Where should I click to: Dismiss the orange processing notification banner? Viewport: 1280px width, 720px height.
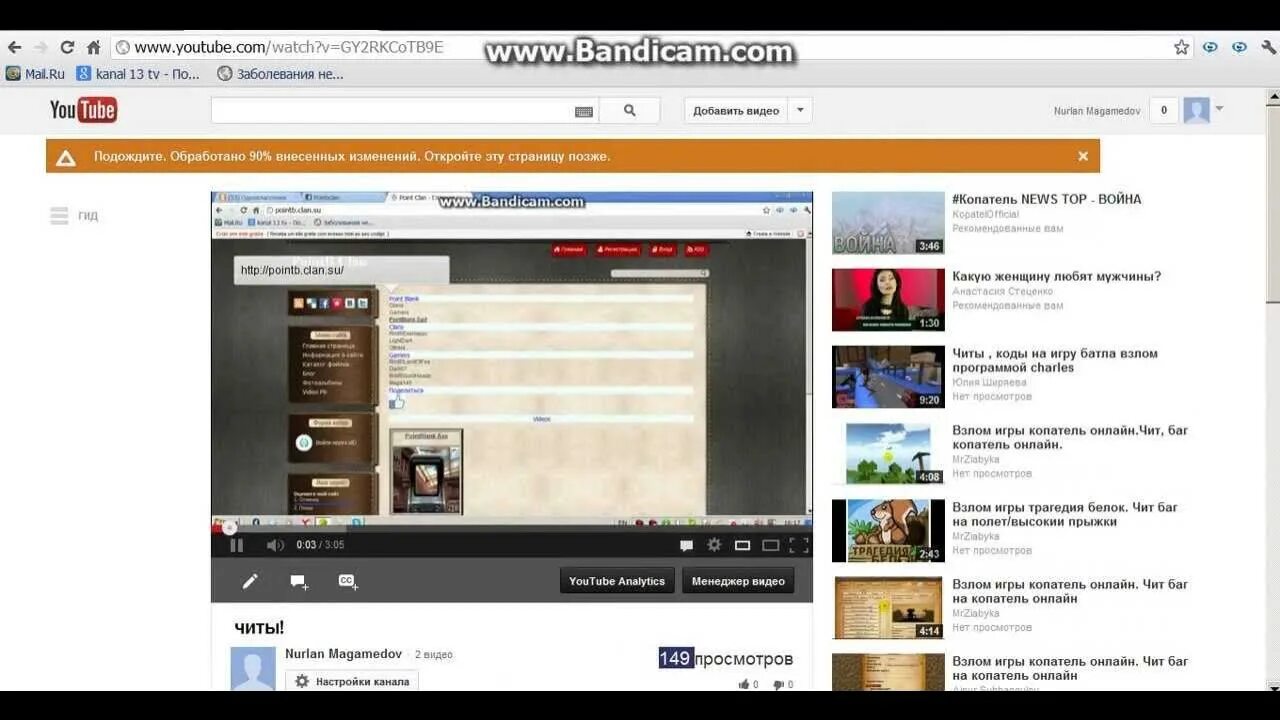[1083, 156]
